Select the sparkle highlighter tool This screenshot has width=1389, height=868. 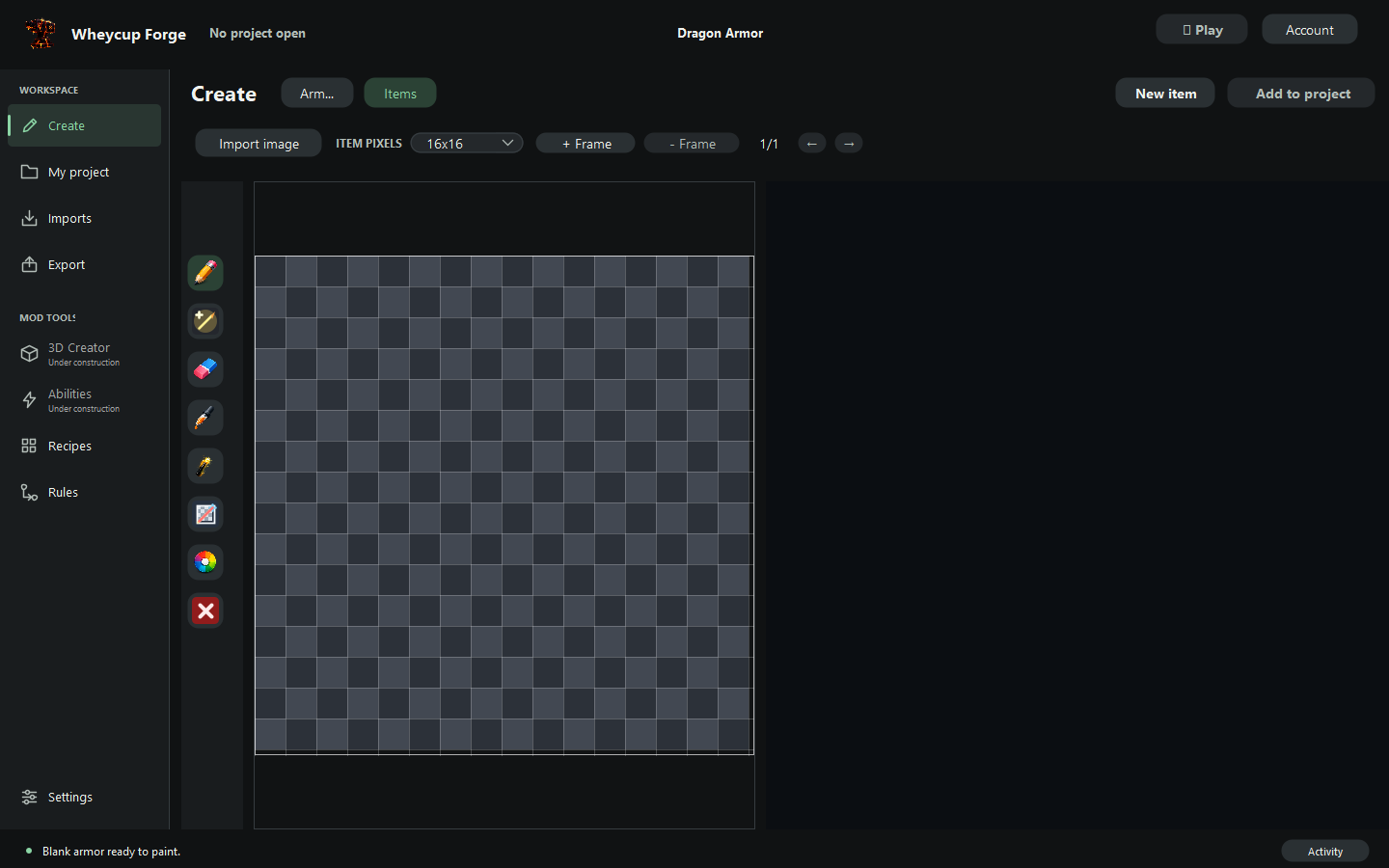point(205,466)
